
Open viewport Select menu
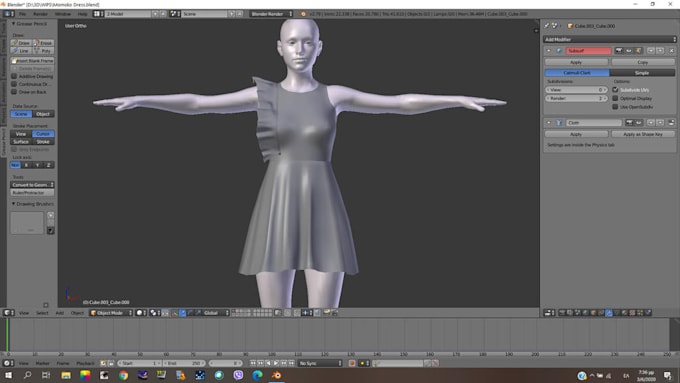click(x=42, y=313)
